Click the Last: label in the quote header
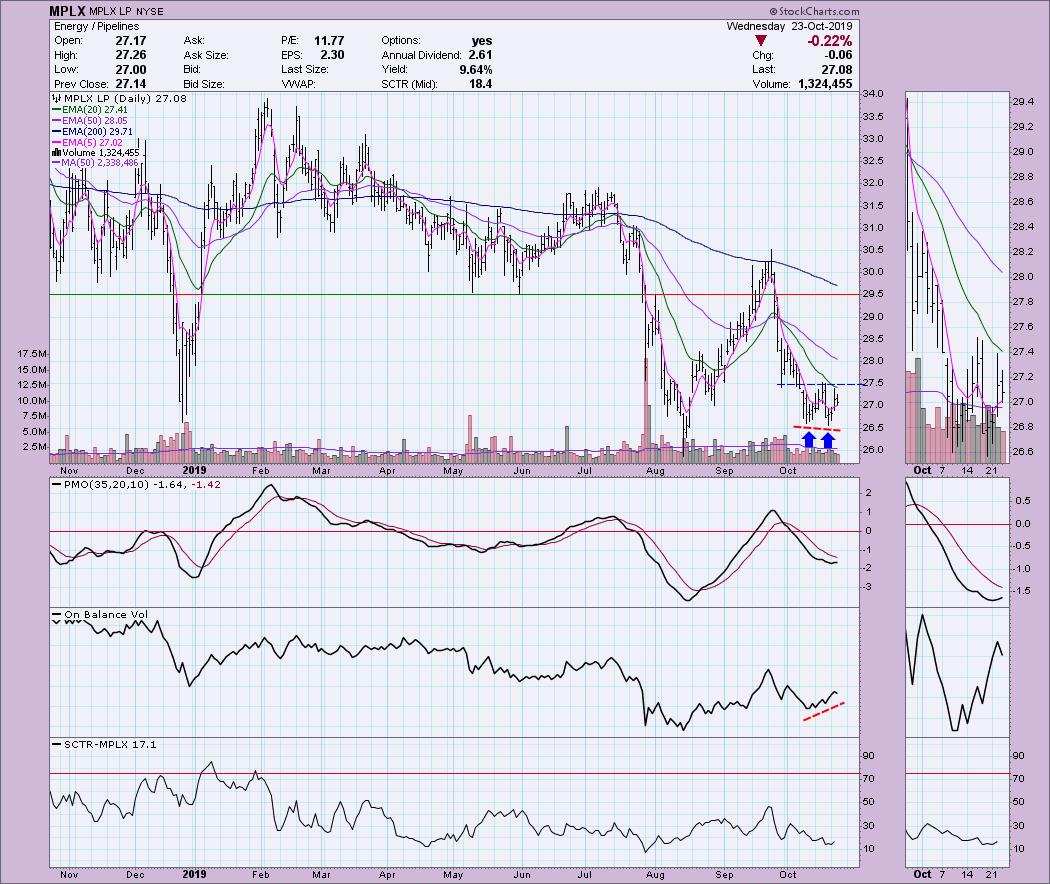The width and height of the screenshot is (1050, 884). 763,70
